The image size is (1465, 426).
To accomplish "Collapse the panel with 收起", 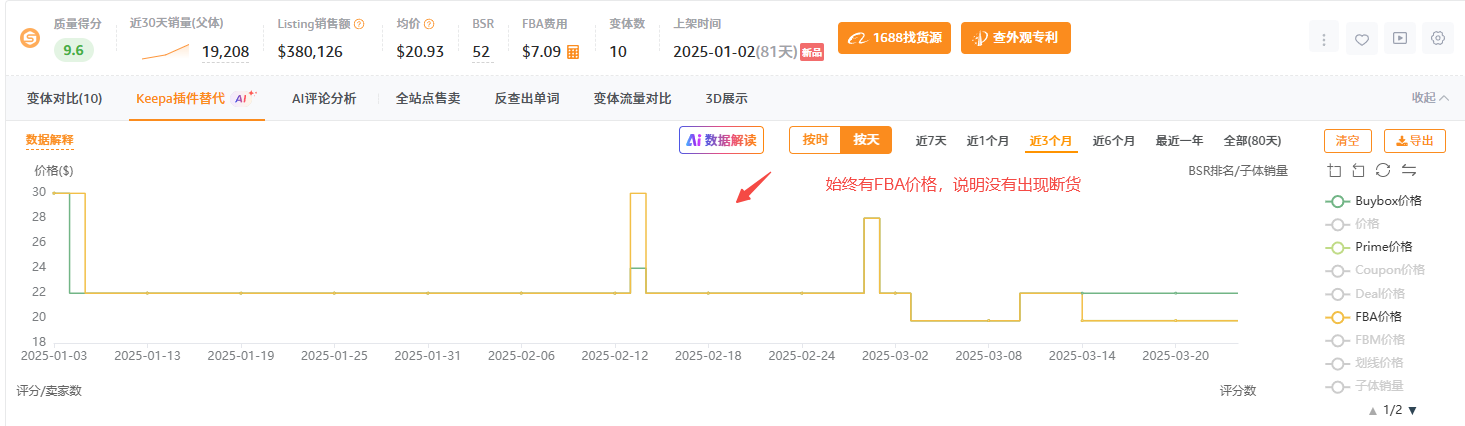I will coord(1430,98).
